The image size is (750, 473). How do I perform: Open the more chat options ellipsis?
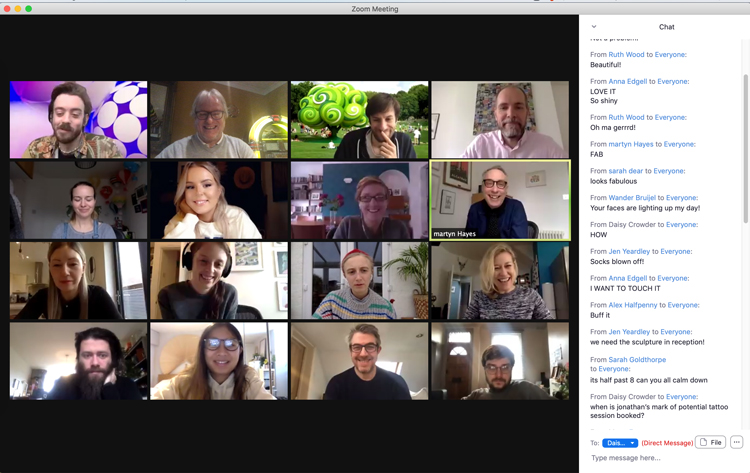(737, 442)
